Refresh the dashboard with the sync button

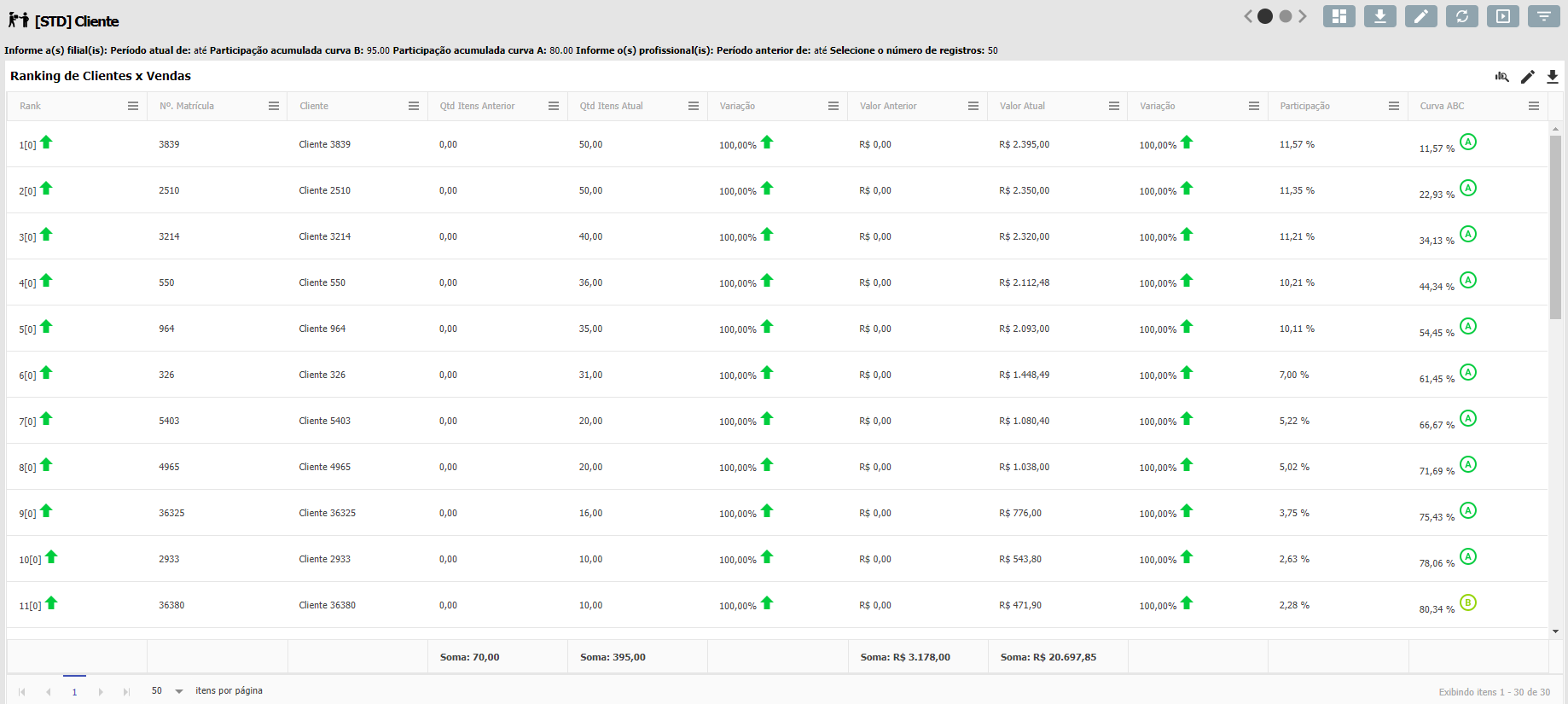(1461, 16)
